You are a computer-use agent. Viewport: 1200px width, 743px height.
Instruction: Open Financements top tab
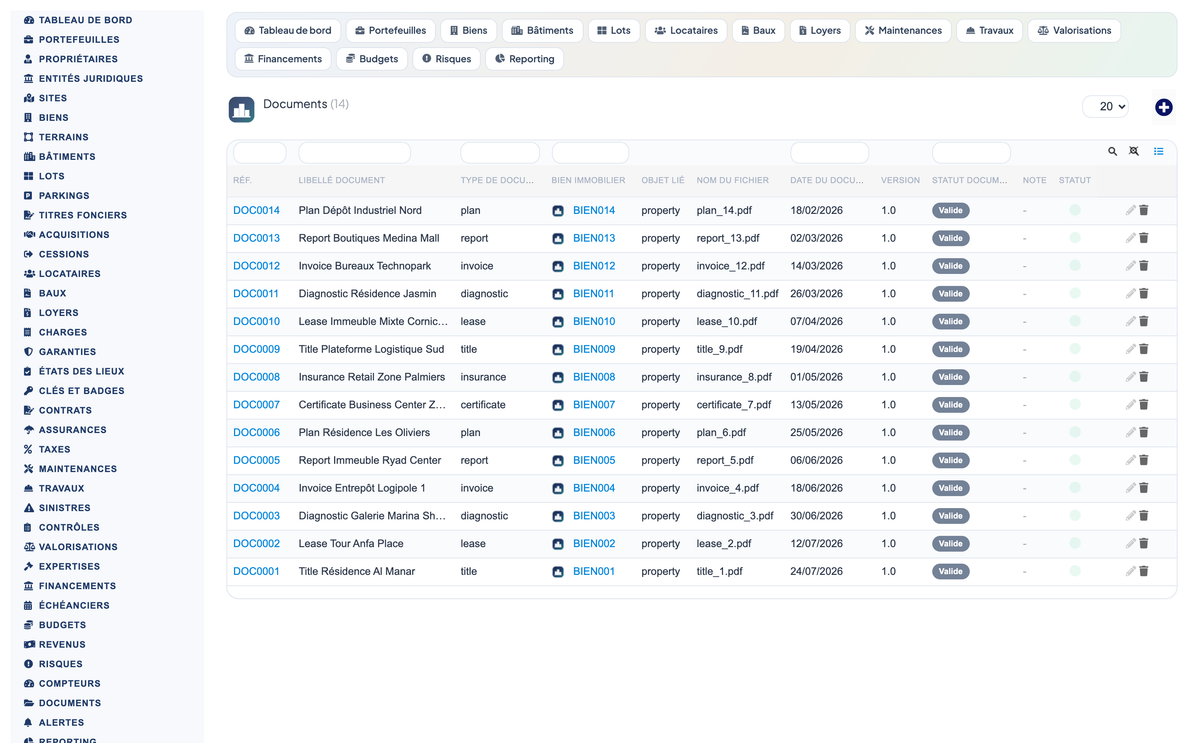pos(283,59)
